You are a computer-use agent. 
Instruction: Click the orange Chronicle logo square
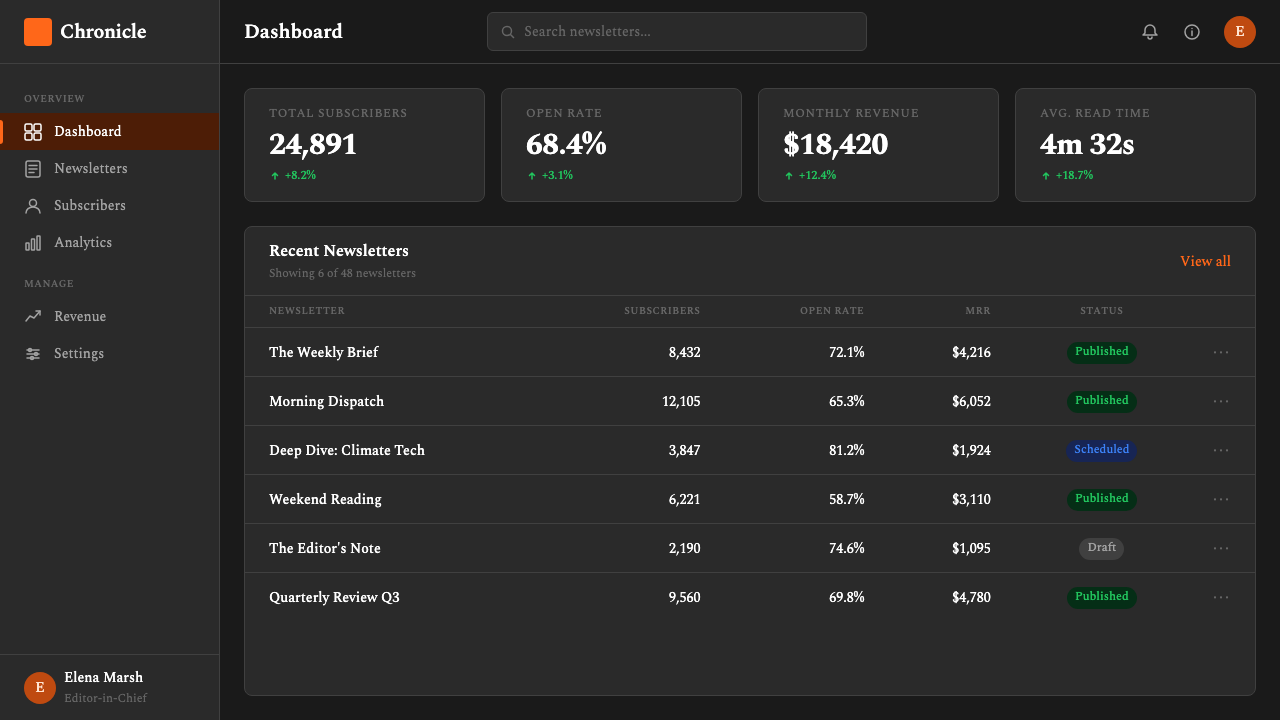coord(38,32)
